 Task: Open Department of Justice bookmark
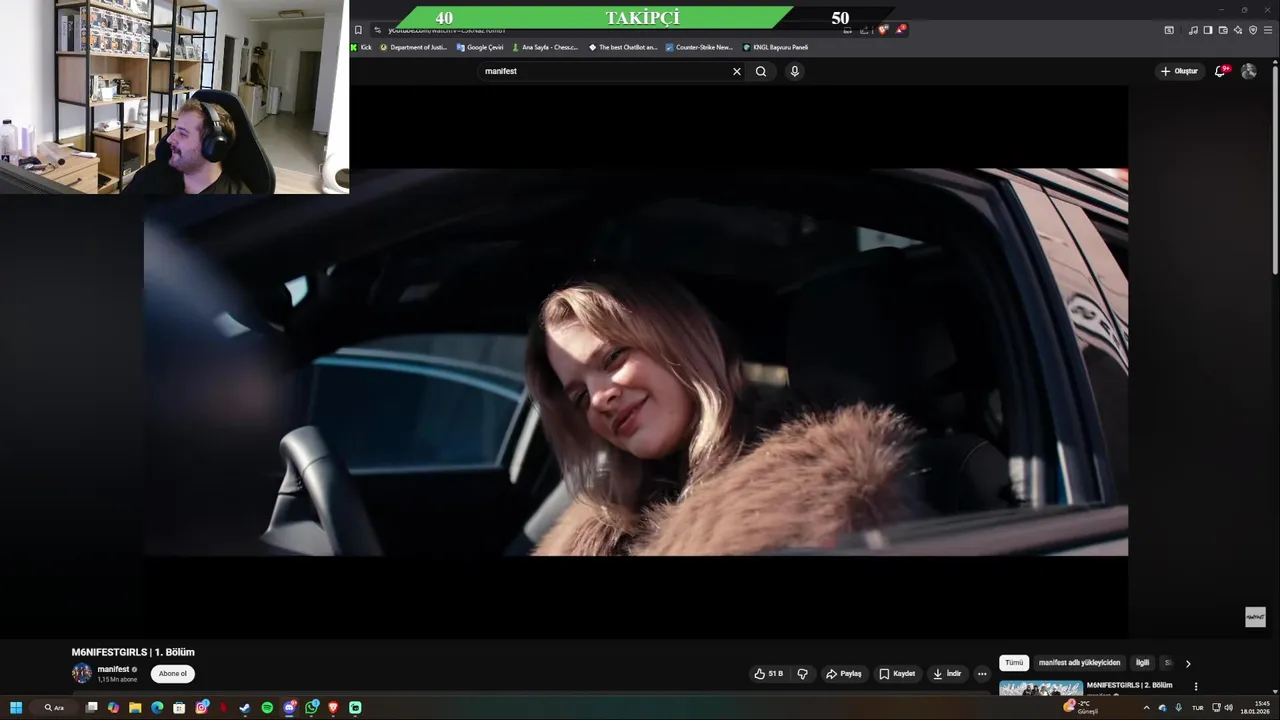point(413,47)
